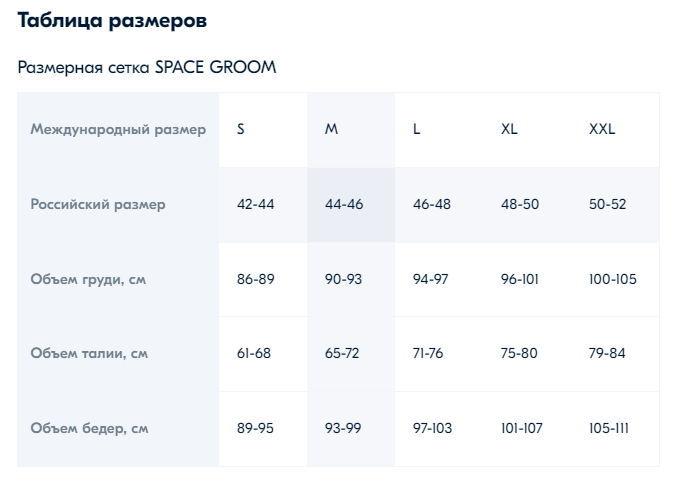Select the 75-80 waist measurement cell
This screenshot has width=677, height=489.
pyautogui.click(x=519, y=354)
